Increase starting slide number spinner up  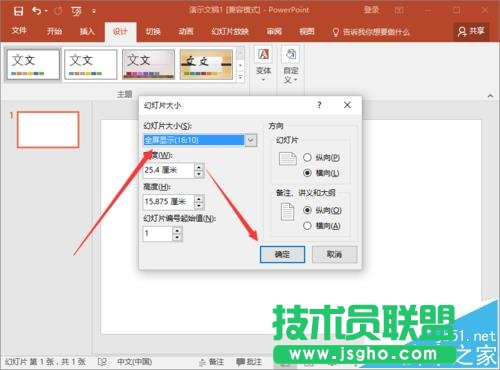[x=177, y=230]
